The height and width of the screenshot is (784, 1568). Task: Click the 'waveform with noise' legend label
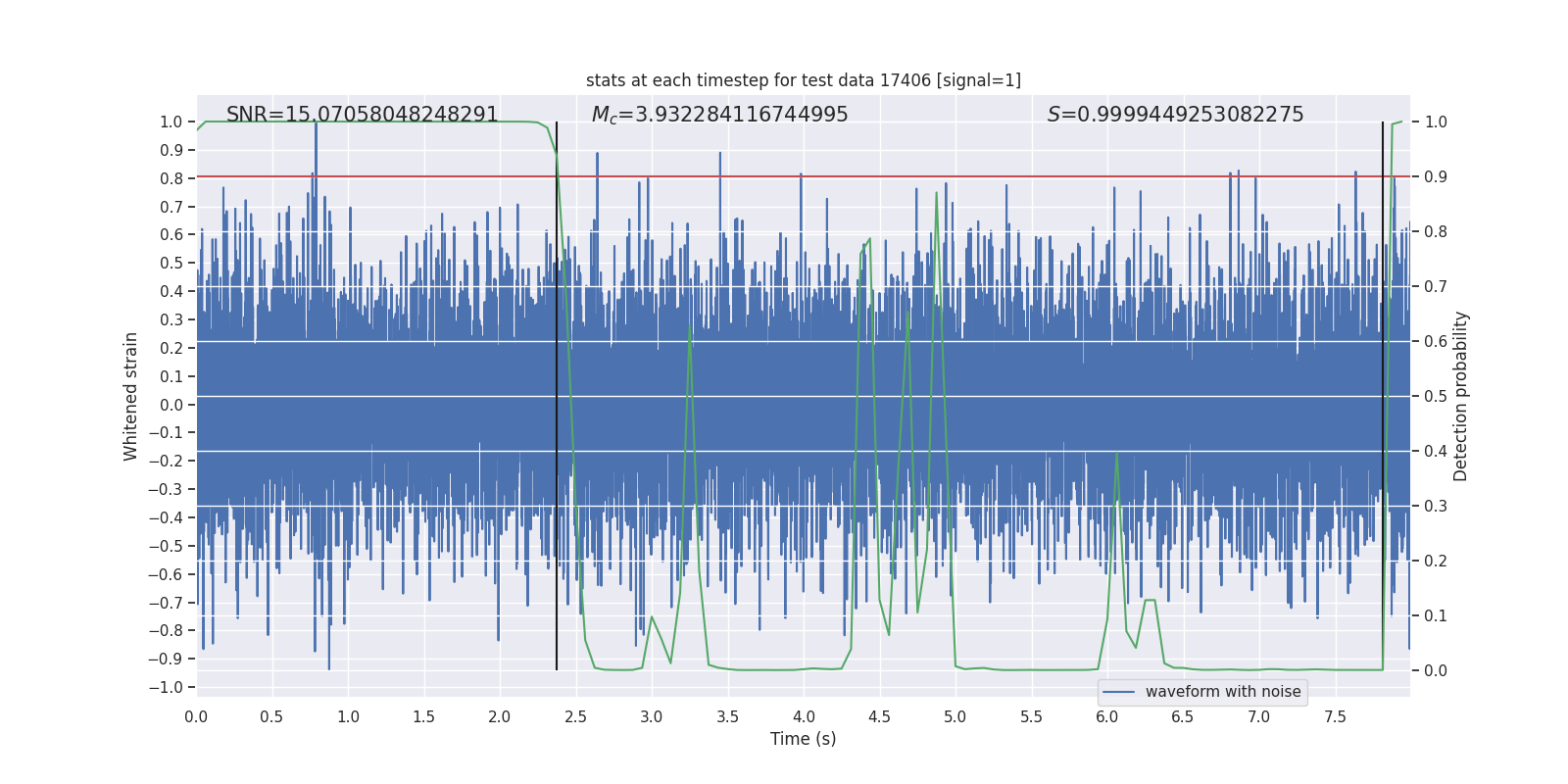point(1223,692)
